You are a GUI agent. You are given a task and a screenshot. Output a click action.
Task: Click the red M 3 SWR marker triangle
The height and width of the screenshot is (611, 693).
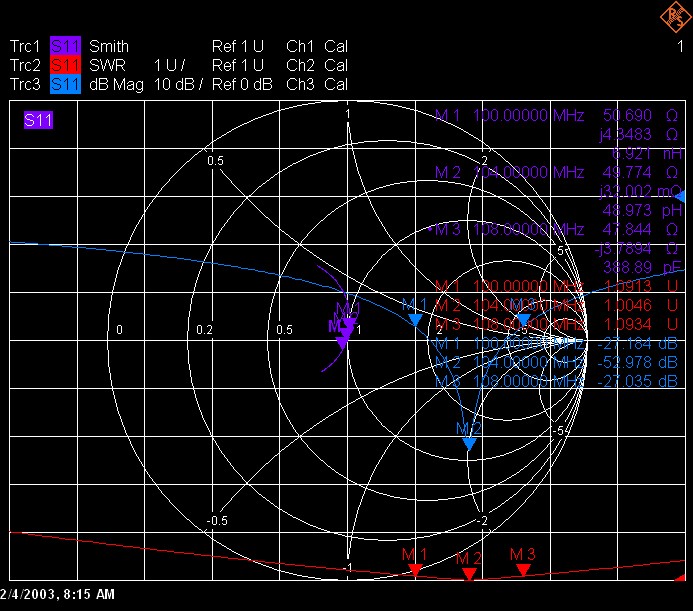[x=523, y=570]
